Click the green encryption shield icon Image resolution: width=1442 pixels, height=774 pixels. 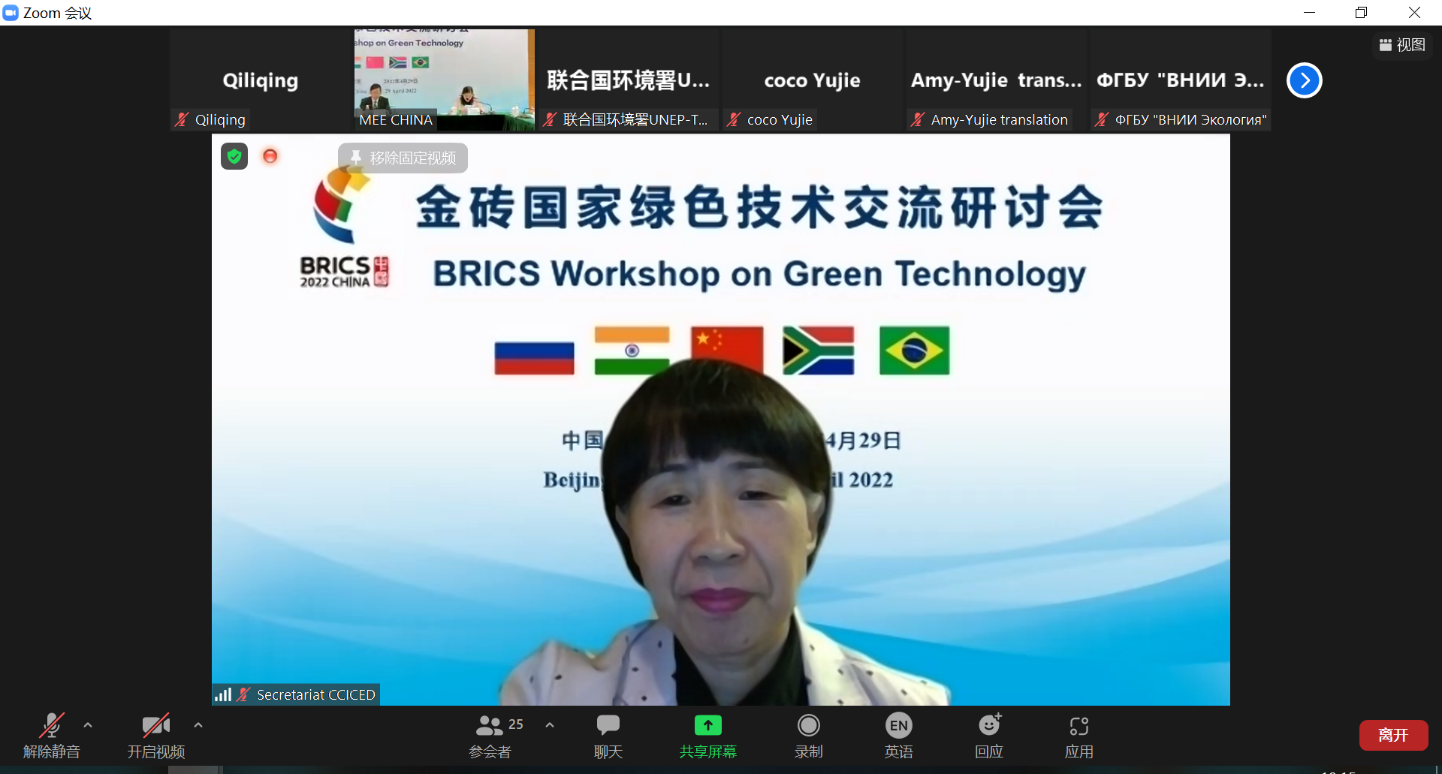pos(234,156)
